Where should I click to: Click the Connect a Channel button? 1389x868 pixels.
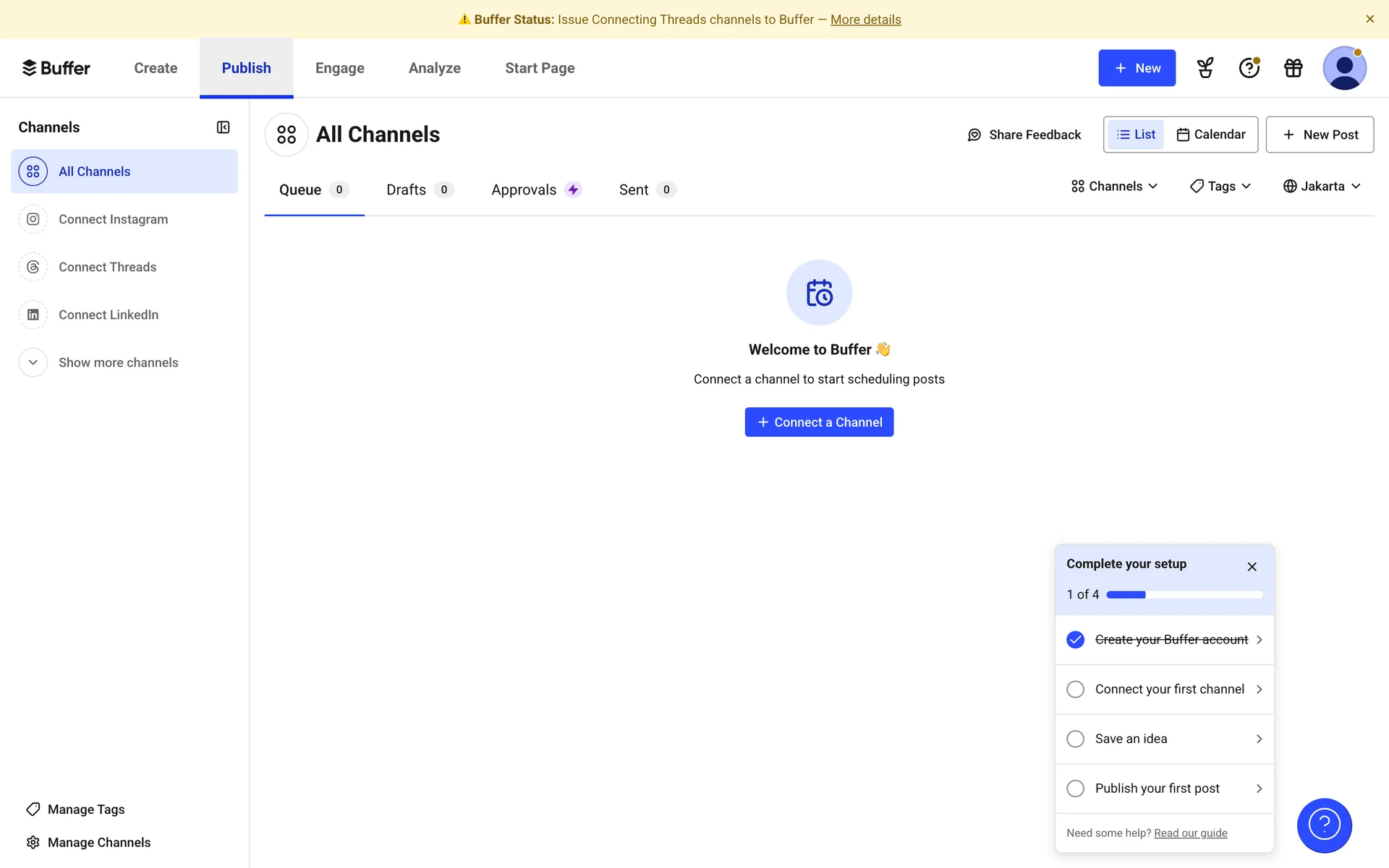click(819, 422)
